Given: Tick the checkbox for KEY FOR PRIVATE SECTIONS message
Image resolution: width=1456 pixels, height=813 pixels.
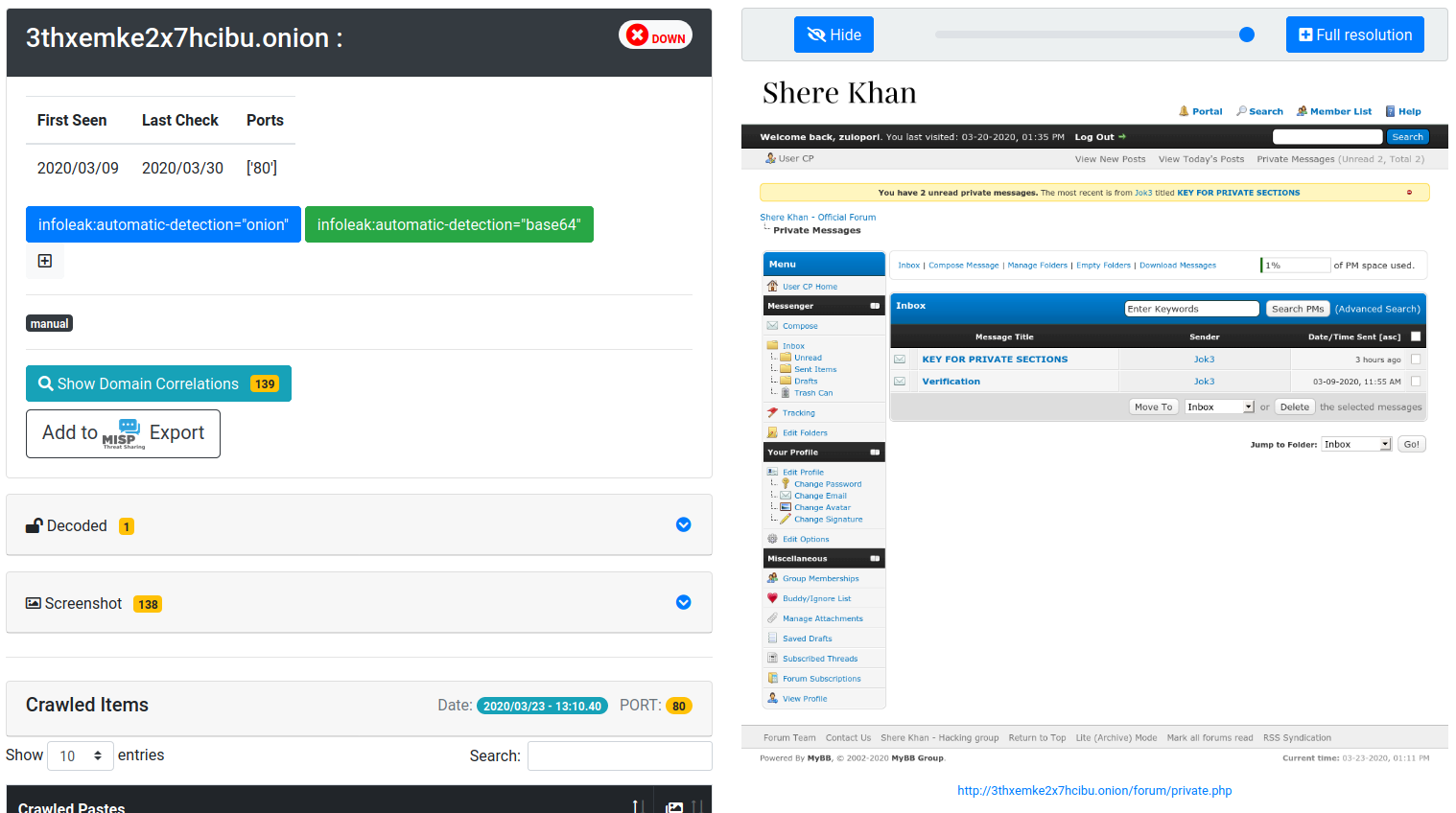Looking at the screenshot, I should click(1416, 360).
